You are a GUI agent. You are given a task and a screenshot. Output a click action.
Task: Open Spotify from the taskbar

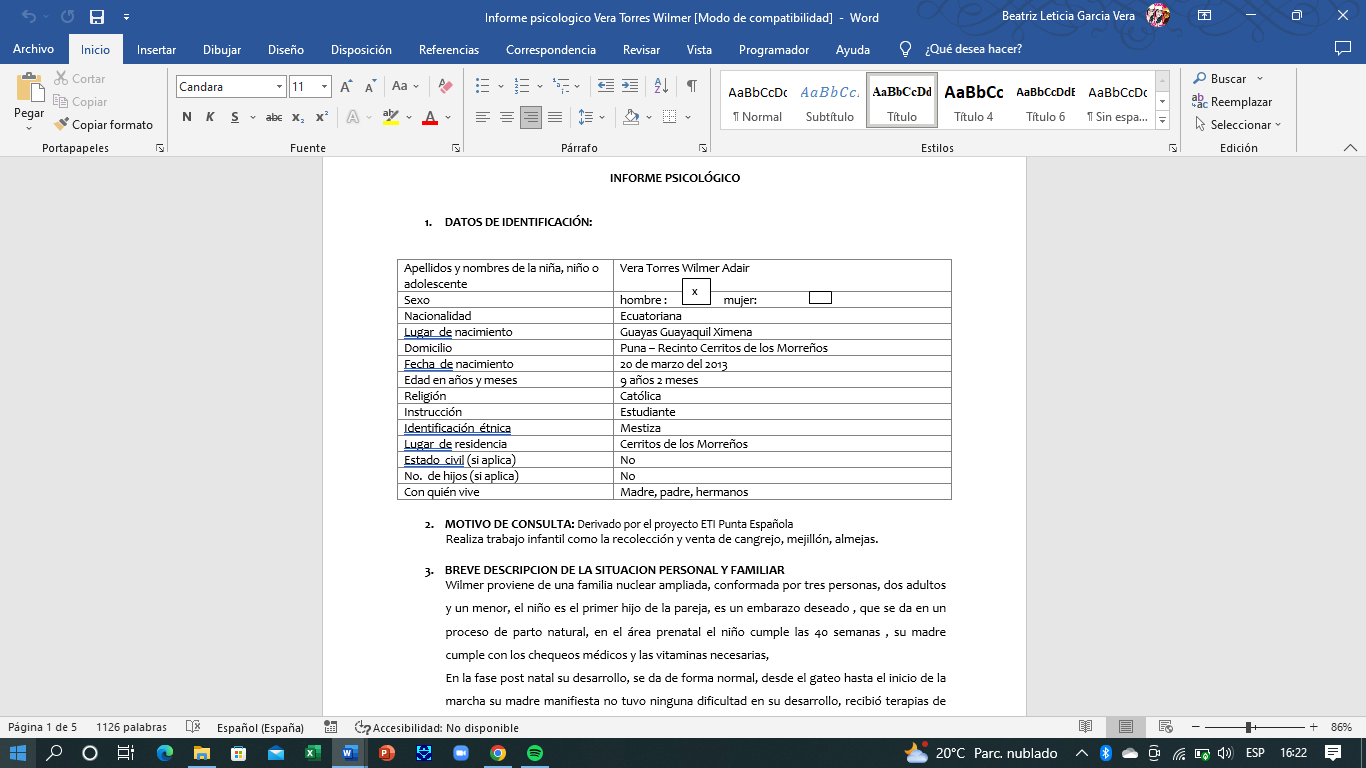(x=534, y=753)
